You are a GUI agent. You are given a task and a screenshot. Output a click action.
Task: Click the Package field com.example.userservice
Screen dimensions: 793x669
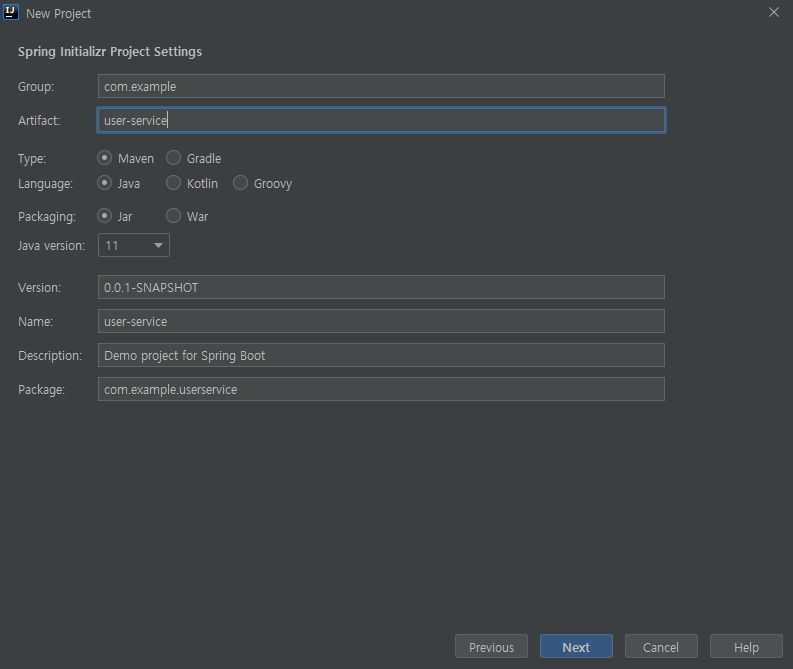(381, 389)
